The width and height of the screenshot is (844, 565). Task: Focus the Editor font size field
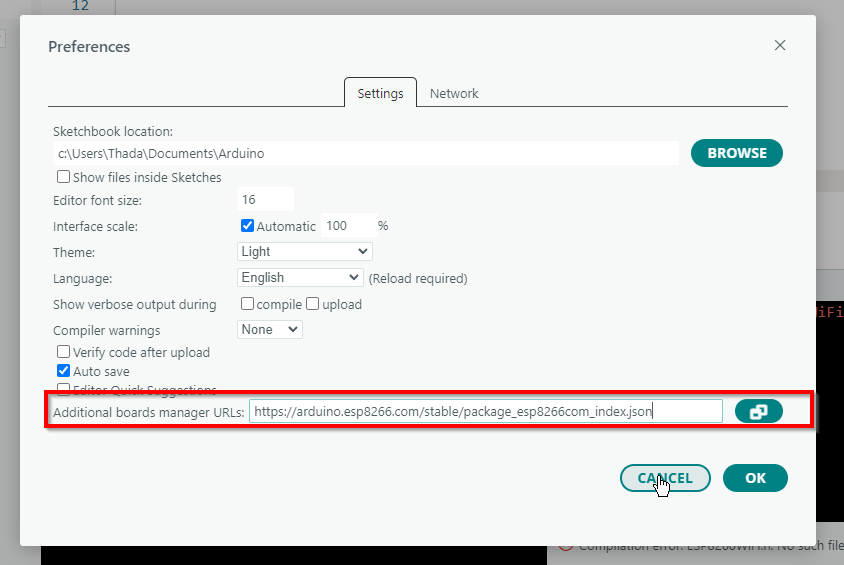coord(265,200)
